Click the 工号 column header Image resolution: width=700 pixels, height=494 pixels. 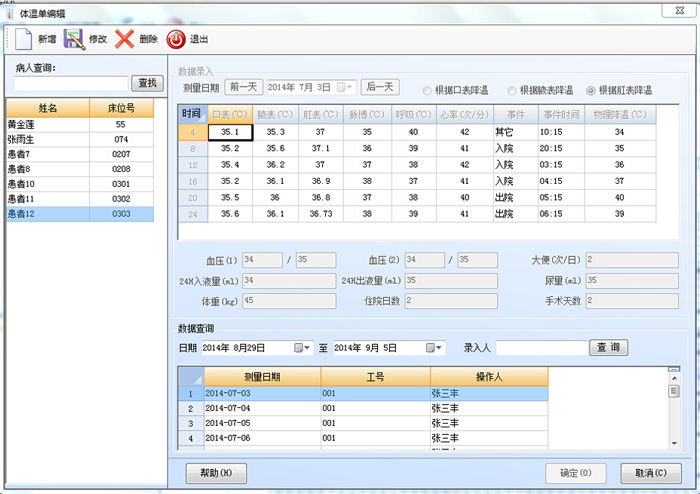click(x=375, y=377)
